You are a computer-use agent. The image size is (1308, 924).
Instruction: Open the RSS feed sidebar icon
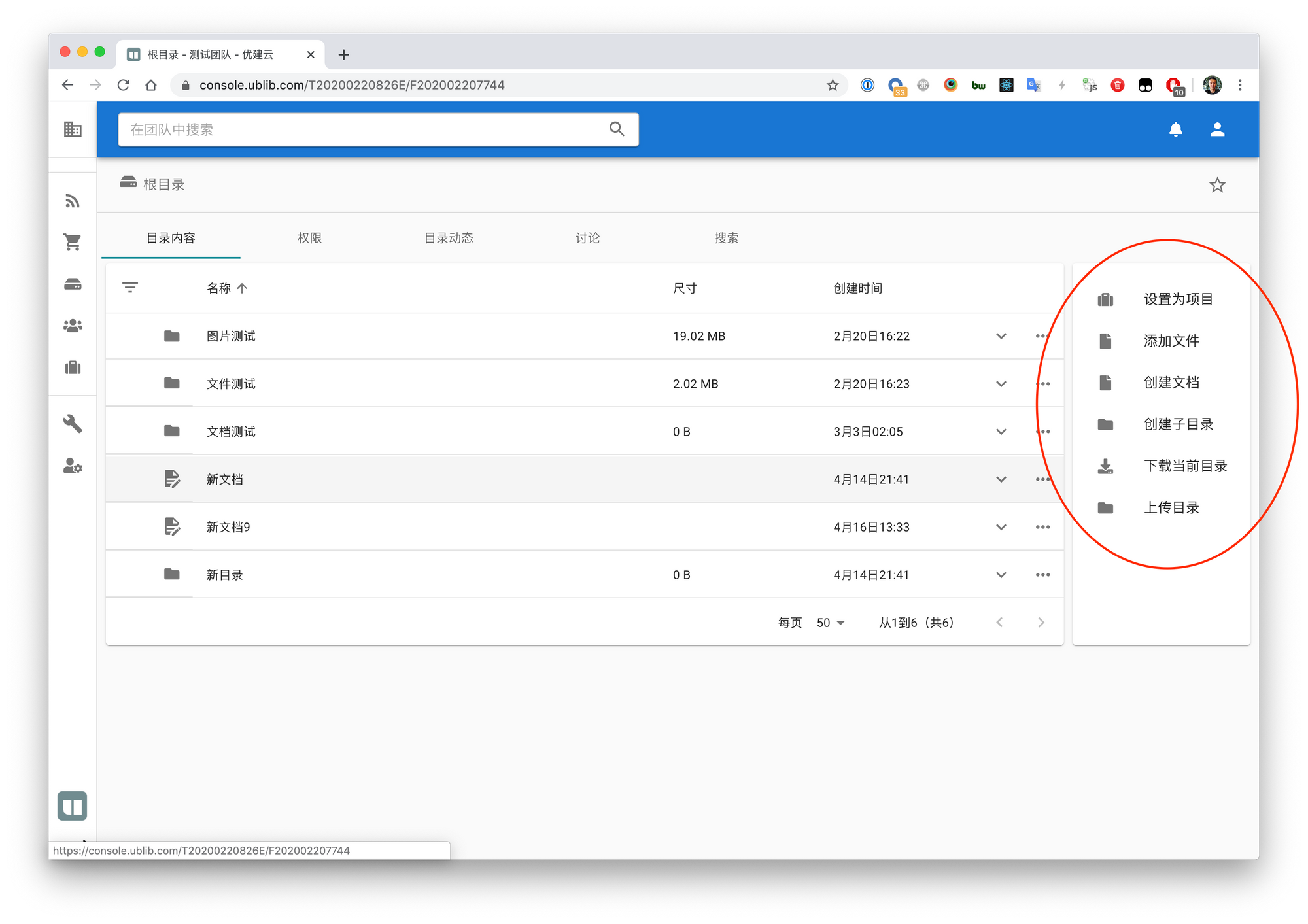(73, 201)
